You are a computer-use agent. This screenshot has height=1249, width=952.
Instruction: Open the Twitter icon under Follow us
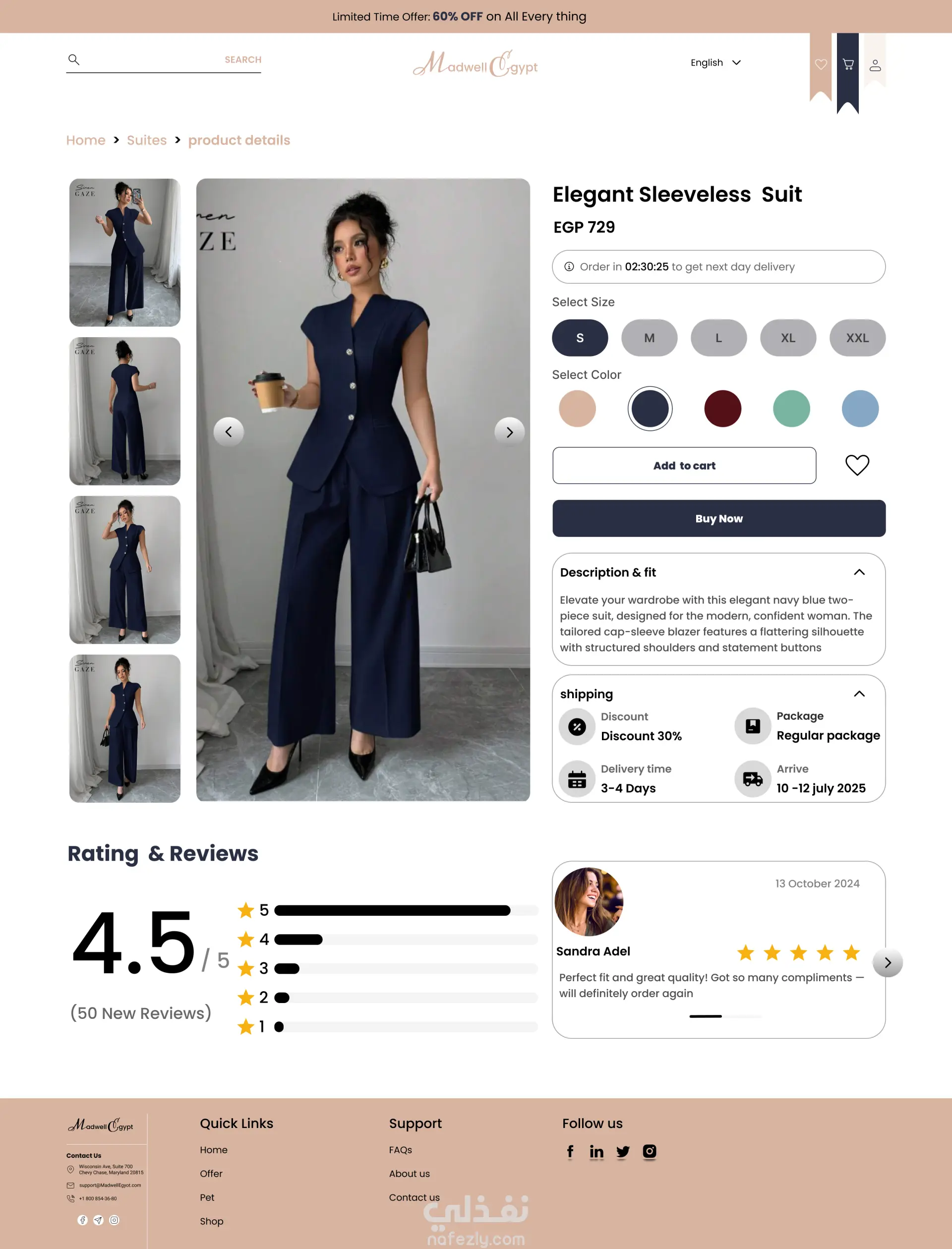(x=623, y=1151)
